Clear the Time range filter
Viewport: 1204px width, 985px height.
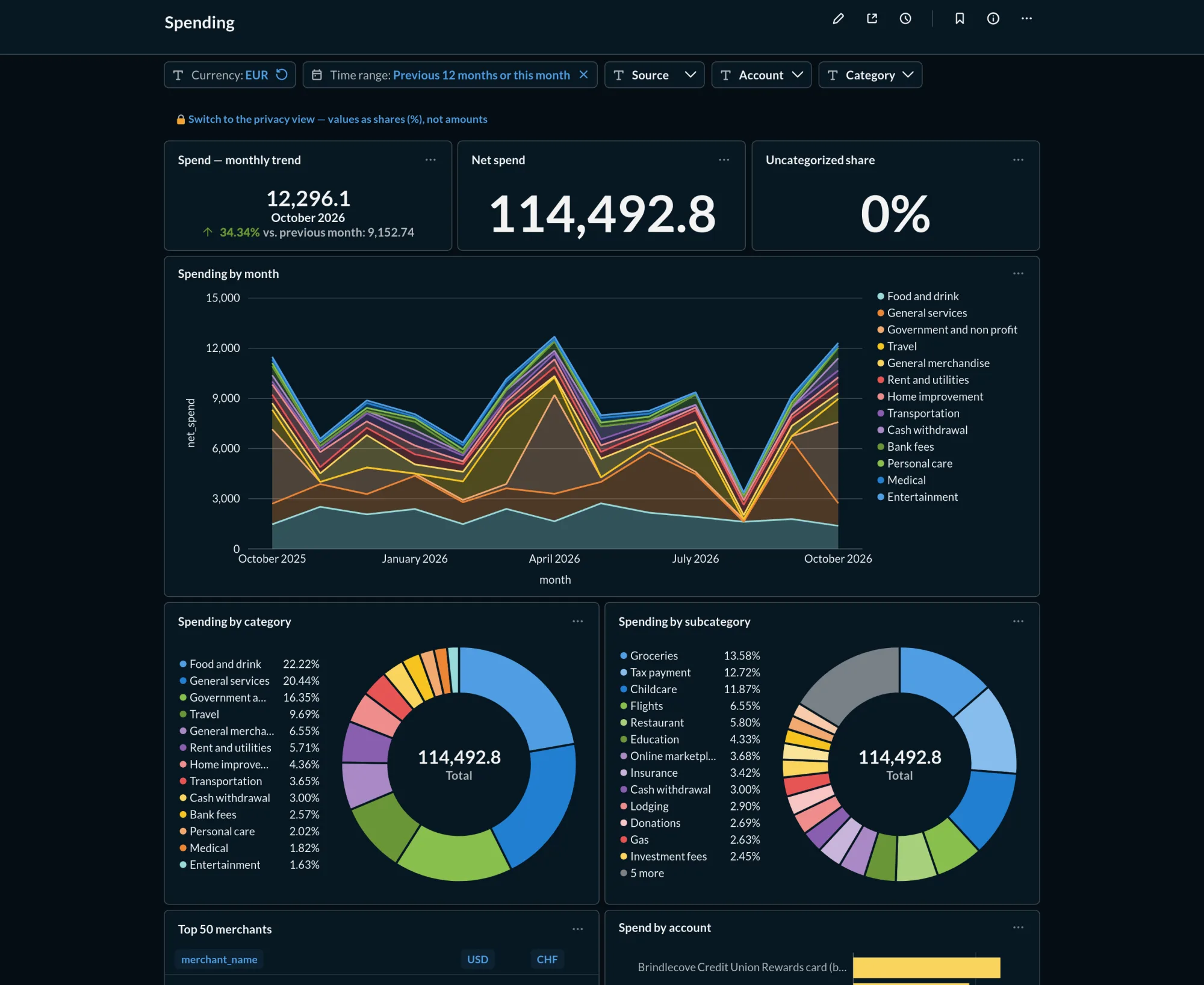pyautogui.click(x=583, y=75)
